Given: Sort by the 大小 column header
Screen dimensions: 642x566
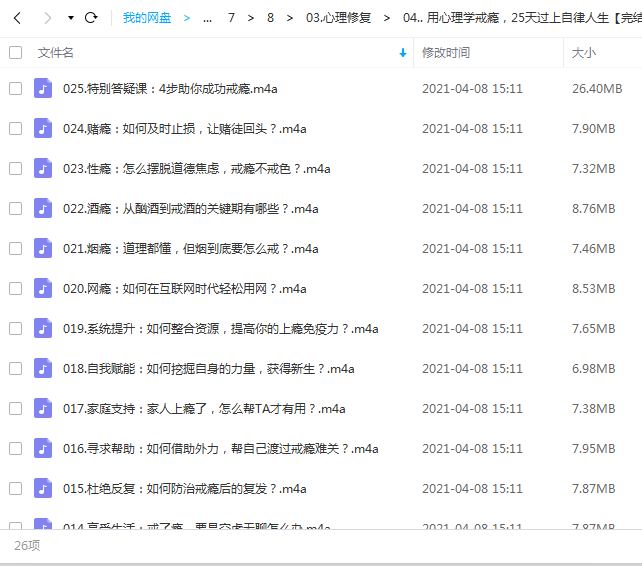Looking at the screenshot, I should coord(584,53).
